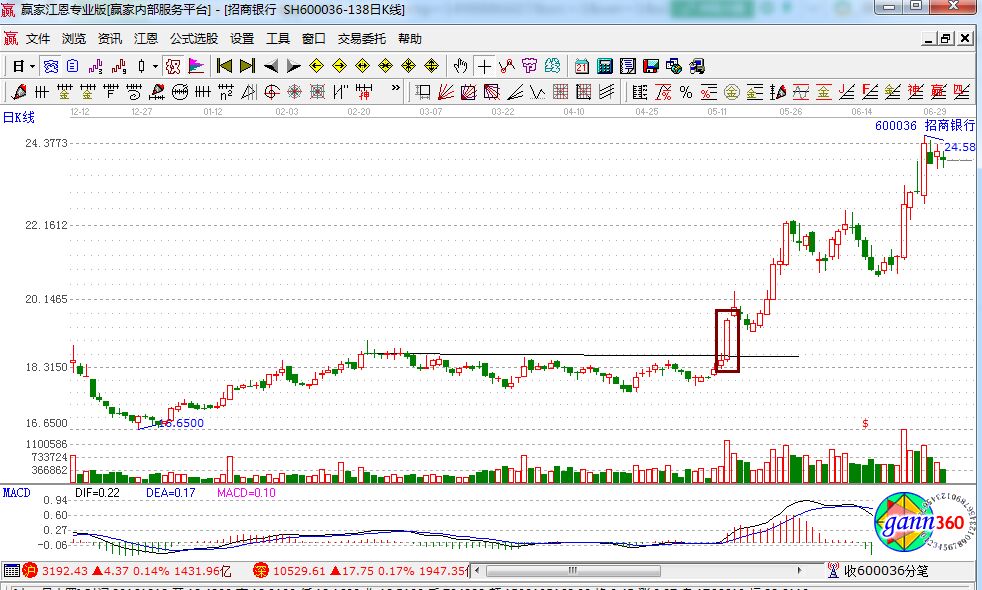Screen dimensions: 982x590
Task: Click the percent sign drawing tool
Action: coord(685,93)
